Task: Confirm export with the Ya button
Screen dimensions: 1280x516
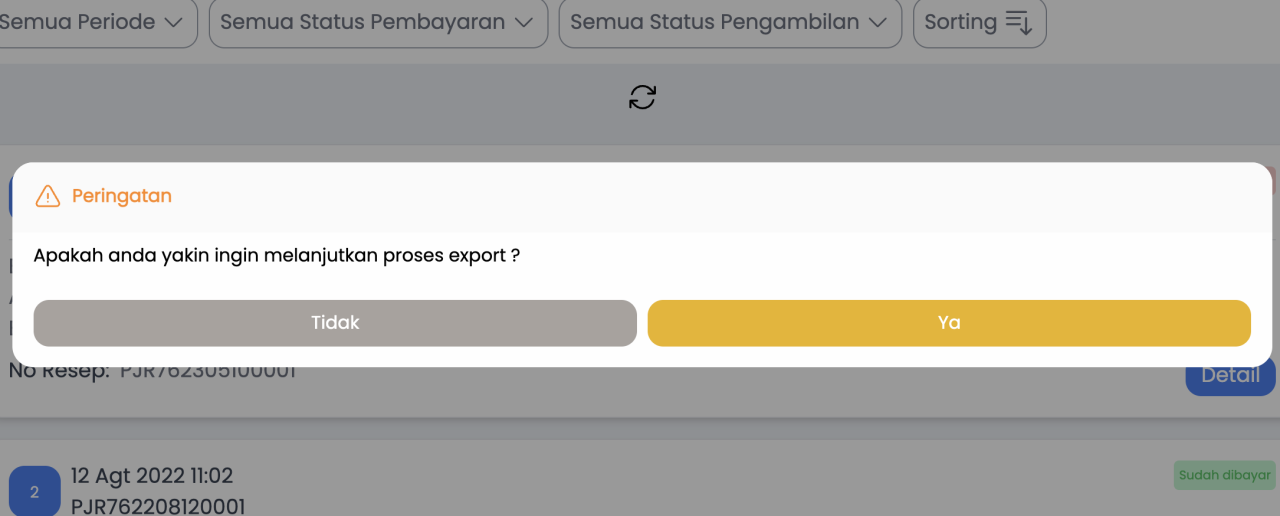Action: point(949,323)
